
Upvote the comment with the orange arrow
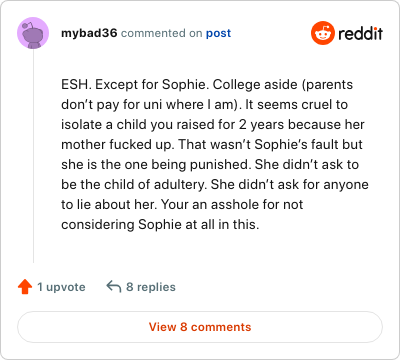pos(25,287)
